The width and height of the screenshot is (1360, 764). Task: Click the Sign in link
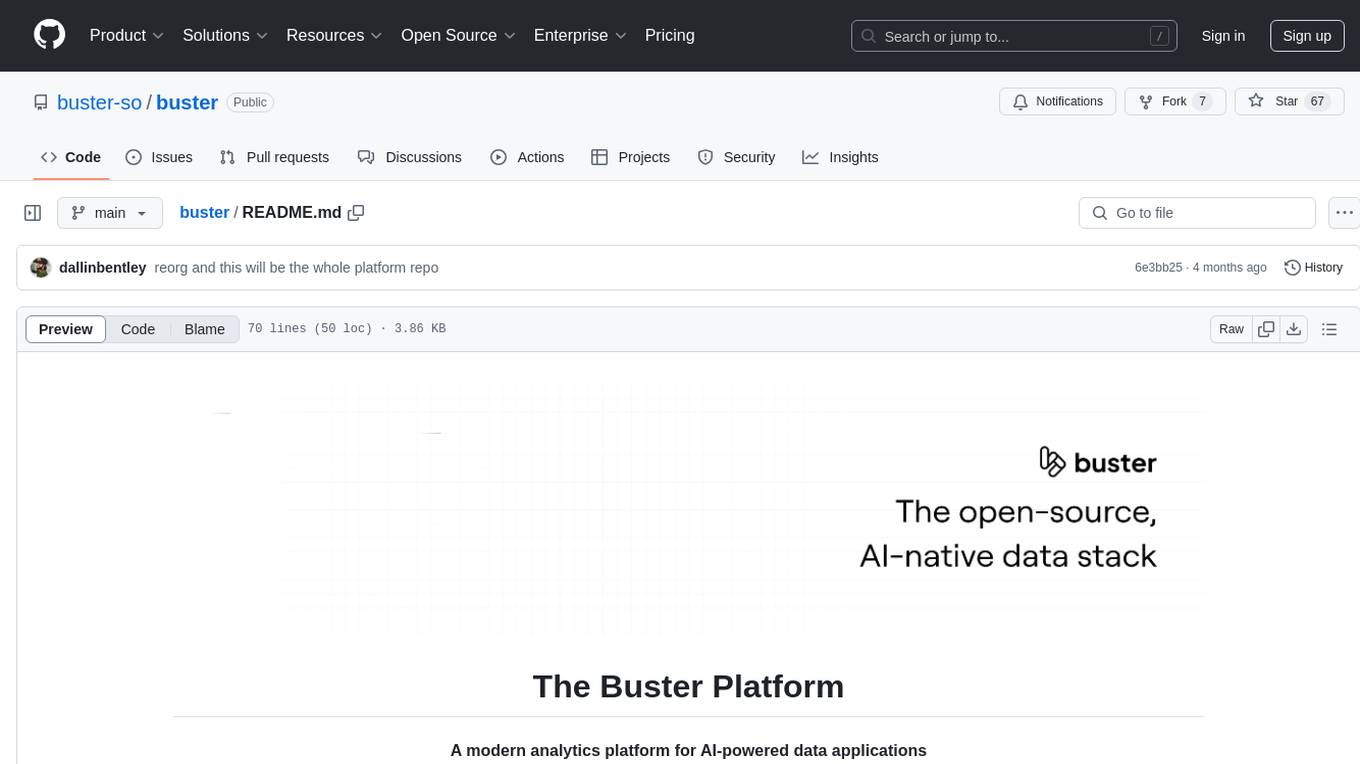[1223, 36]
